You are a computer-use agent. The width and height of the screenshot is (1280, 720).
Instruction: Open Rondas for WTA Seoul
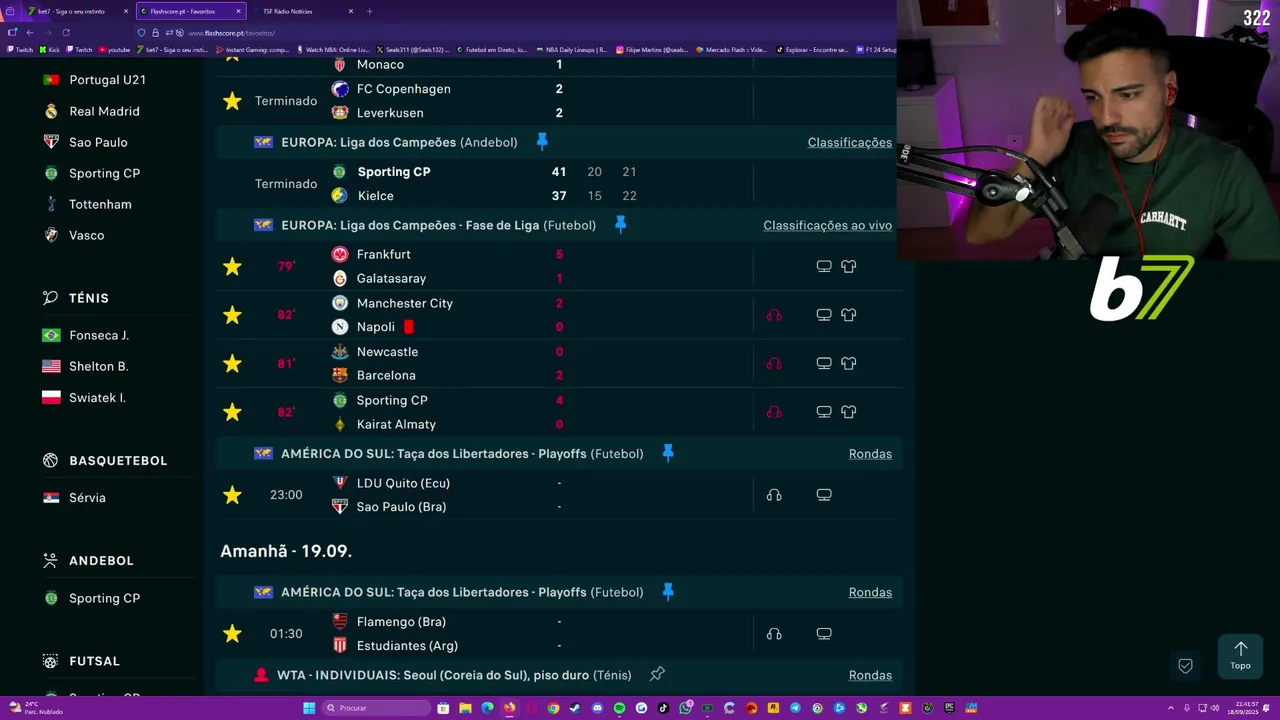(x=870, y=675)
